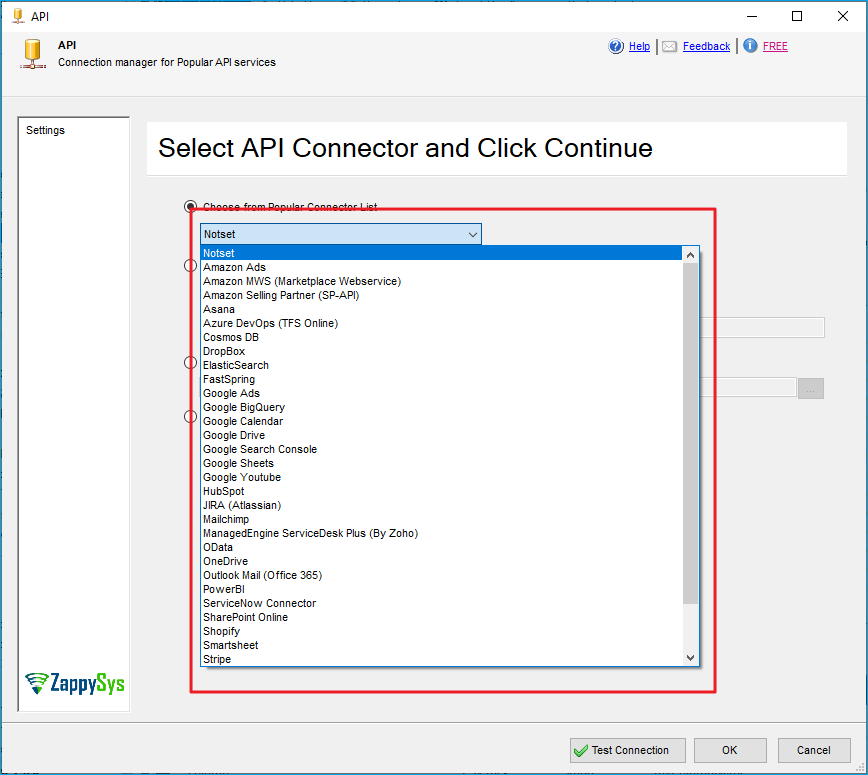Pick Google Ads from the list
Viewport: 868px width, 775px height.
pos(441,393)
